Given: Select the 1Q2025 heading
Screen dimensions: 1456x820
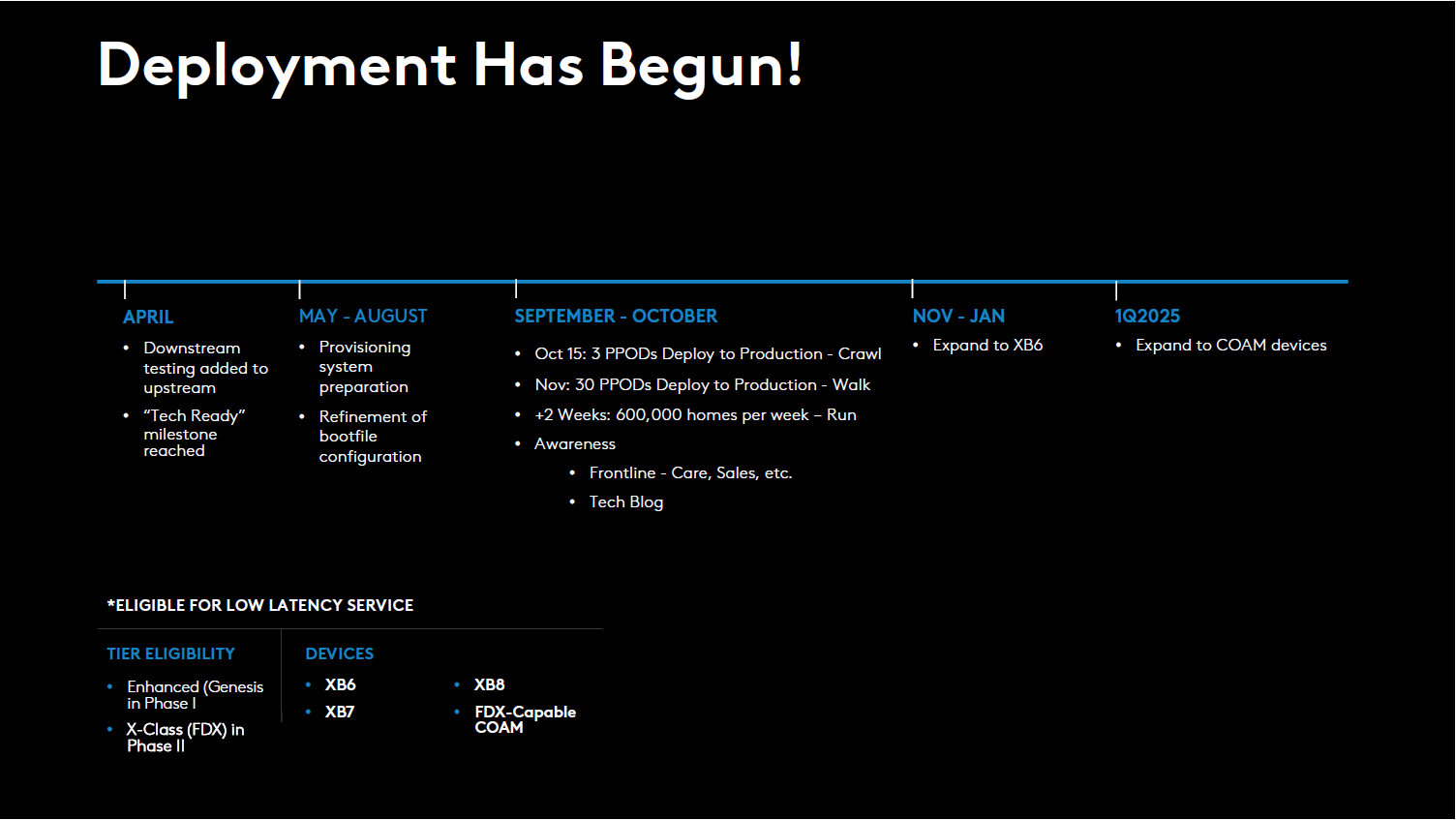Looking at the screenshot, I should pyautogui.click(x=1147, y=316).
